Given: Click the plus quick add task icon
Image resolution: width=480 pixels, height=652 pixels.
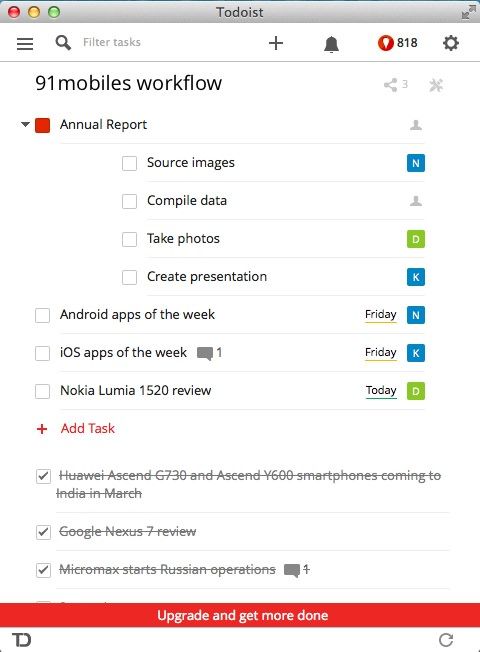Looking at the screenshot, I should coord(276,43).
